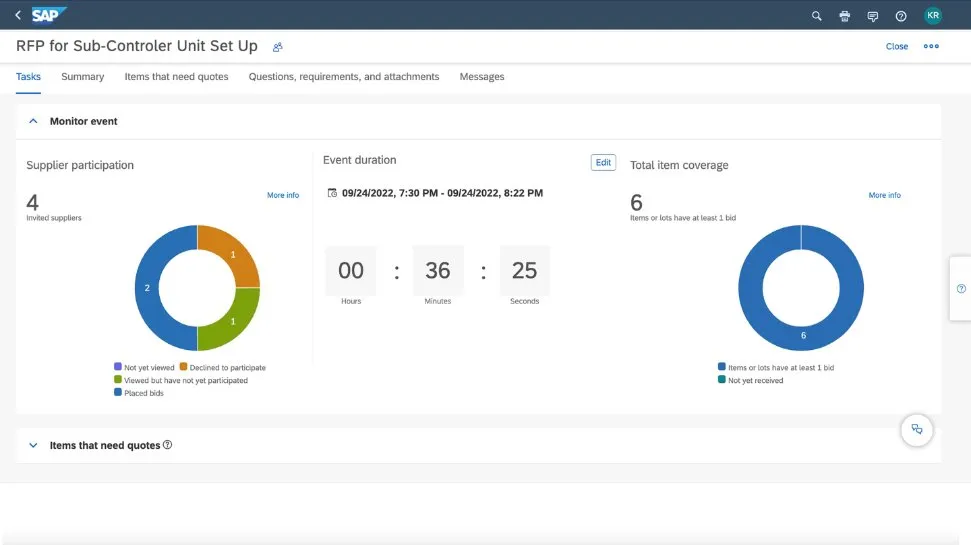Open help question mark in top bar

tap(901, 16)
